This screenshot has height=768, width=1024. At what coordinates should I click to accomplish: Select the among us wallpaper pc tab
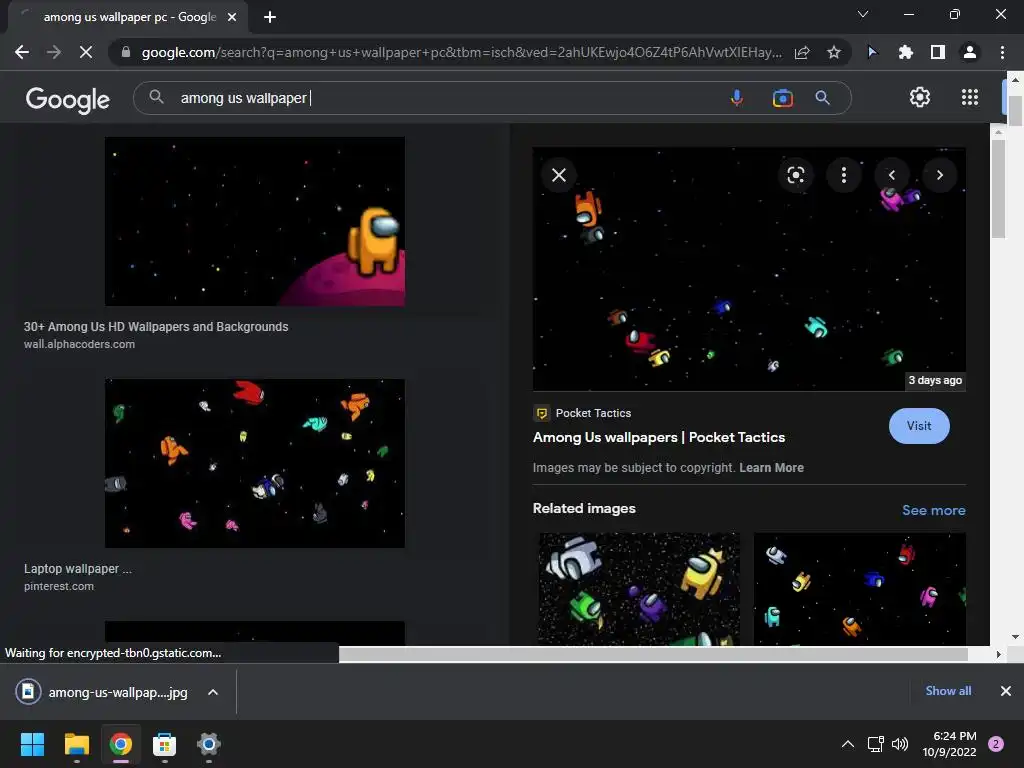tap(129, 17)
